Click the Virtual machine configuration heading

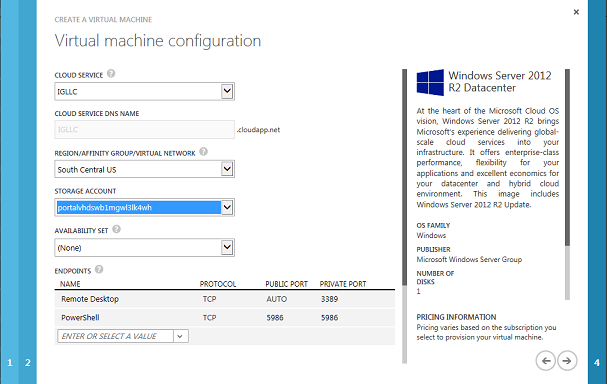[x=158, y=41]
